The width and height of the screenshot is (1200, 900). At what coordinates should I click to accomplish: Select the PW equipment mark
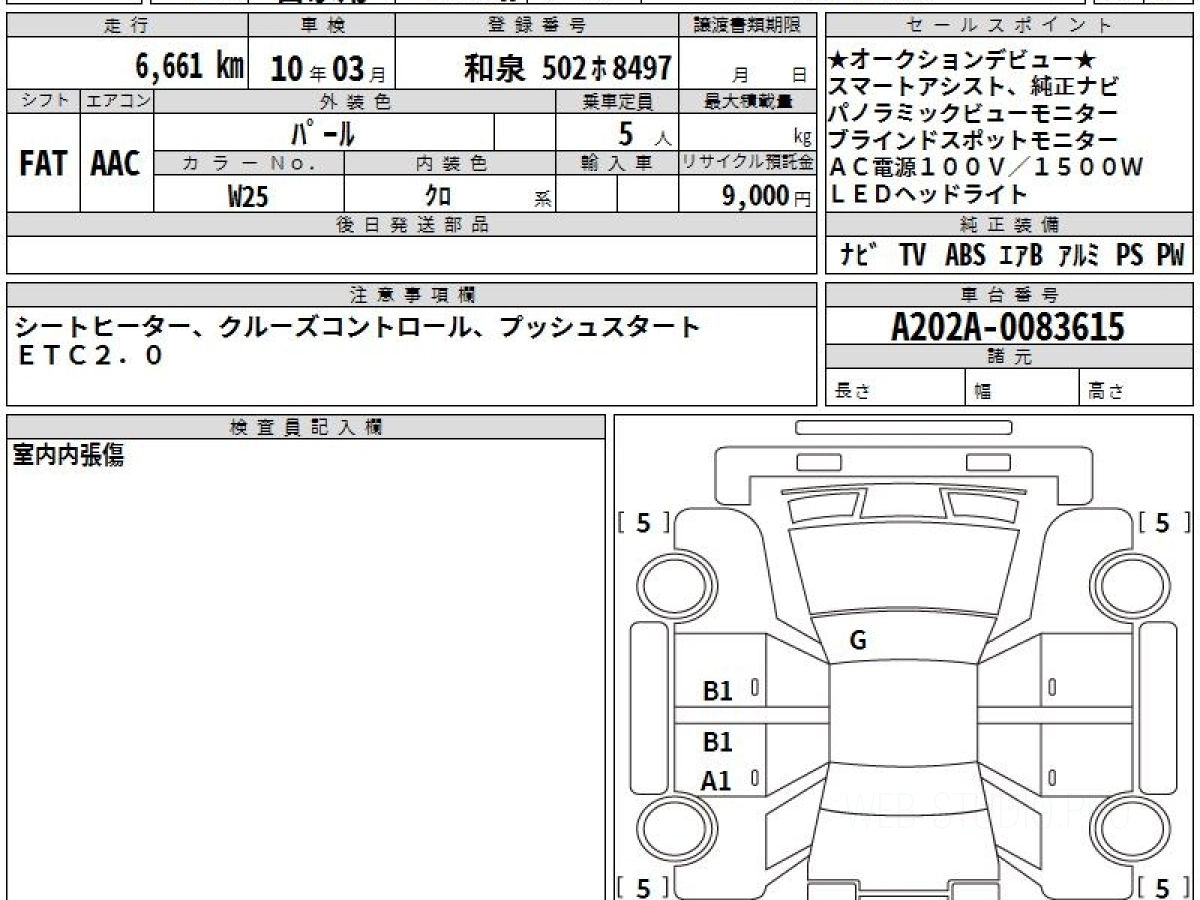[x=1170, y=256]
